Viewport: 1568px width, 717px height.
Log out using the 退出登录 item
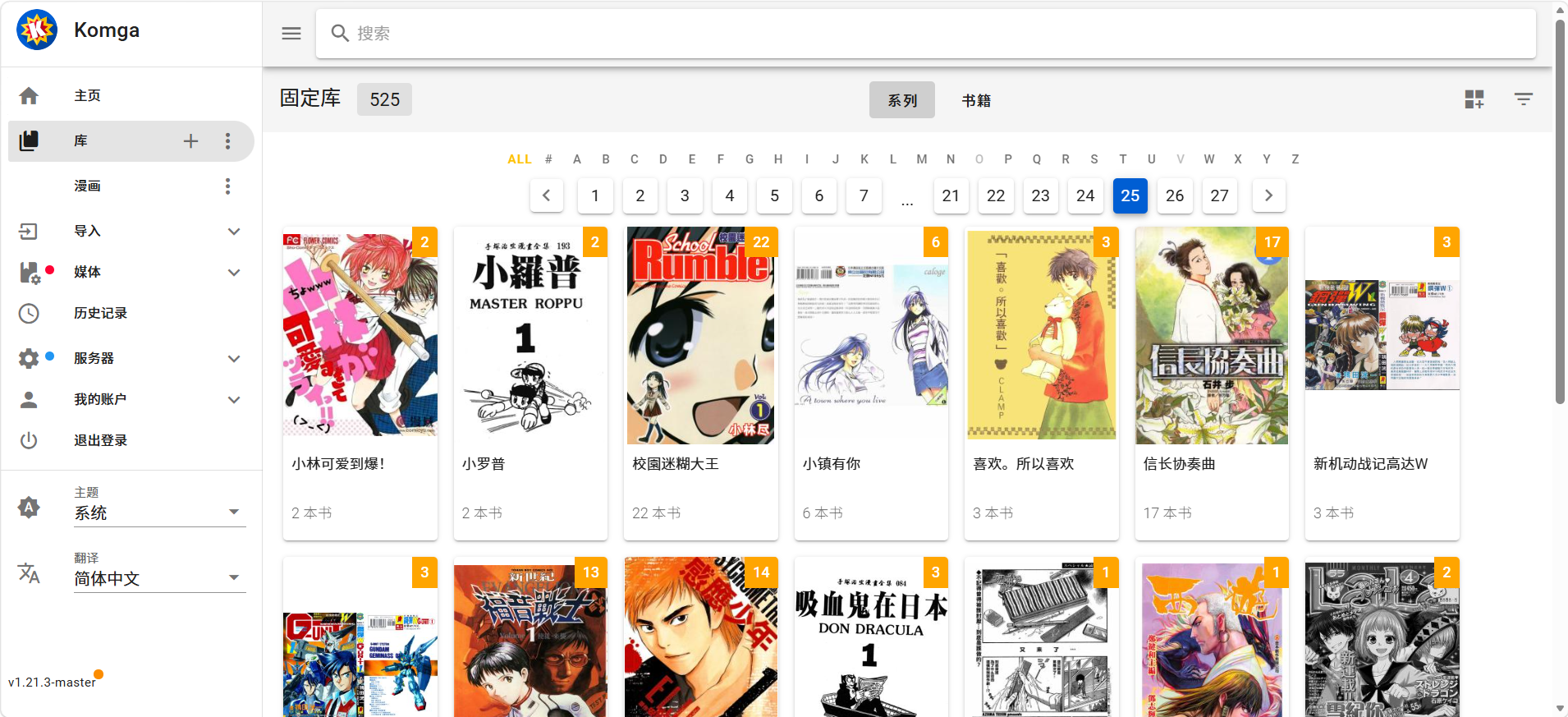(100, 440)
